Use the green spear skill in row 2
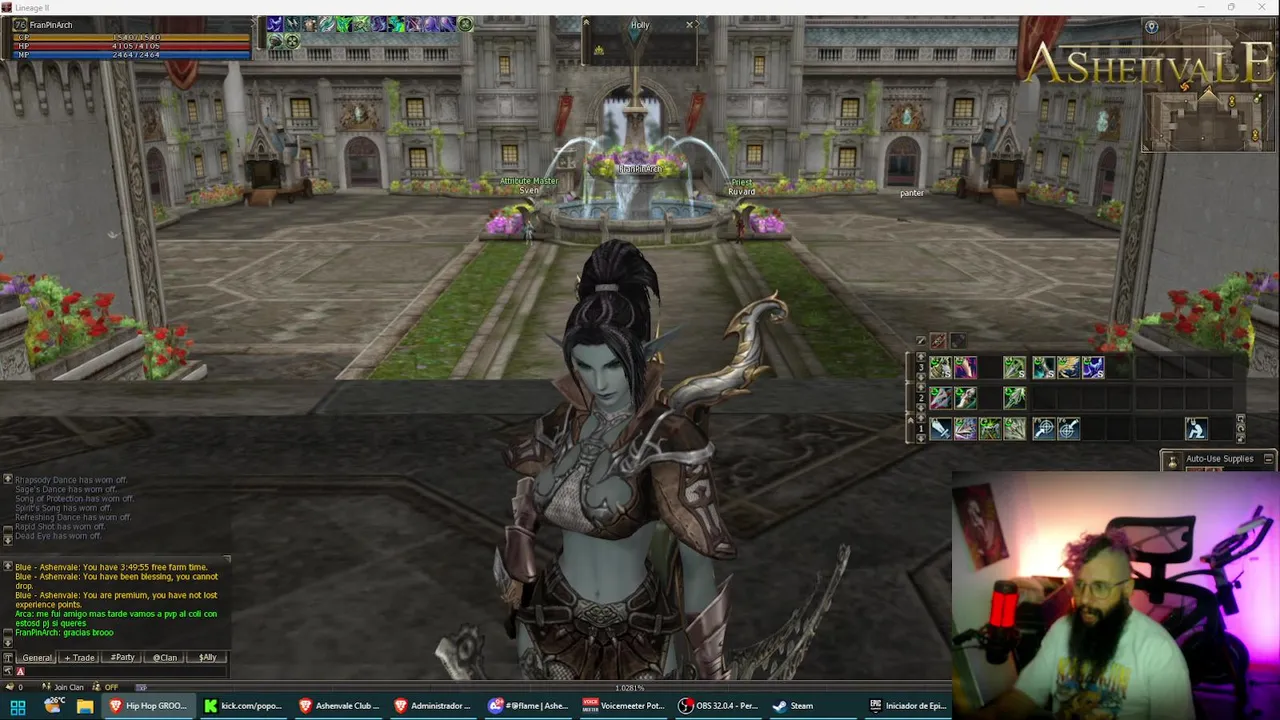Viewport: 1280px width, 720px height. pos(1015,398)
